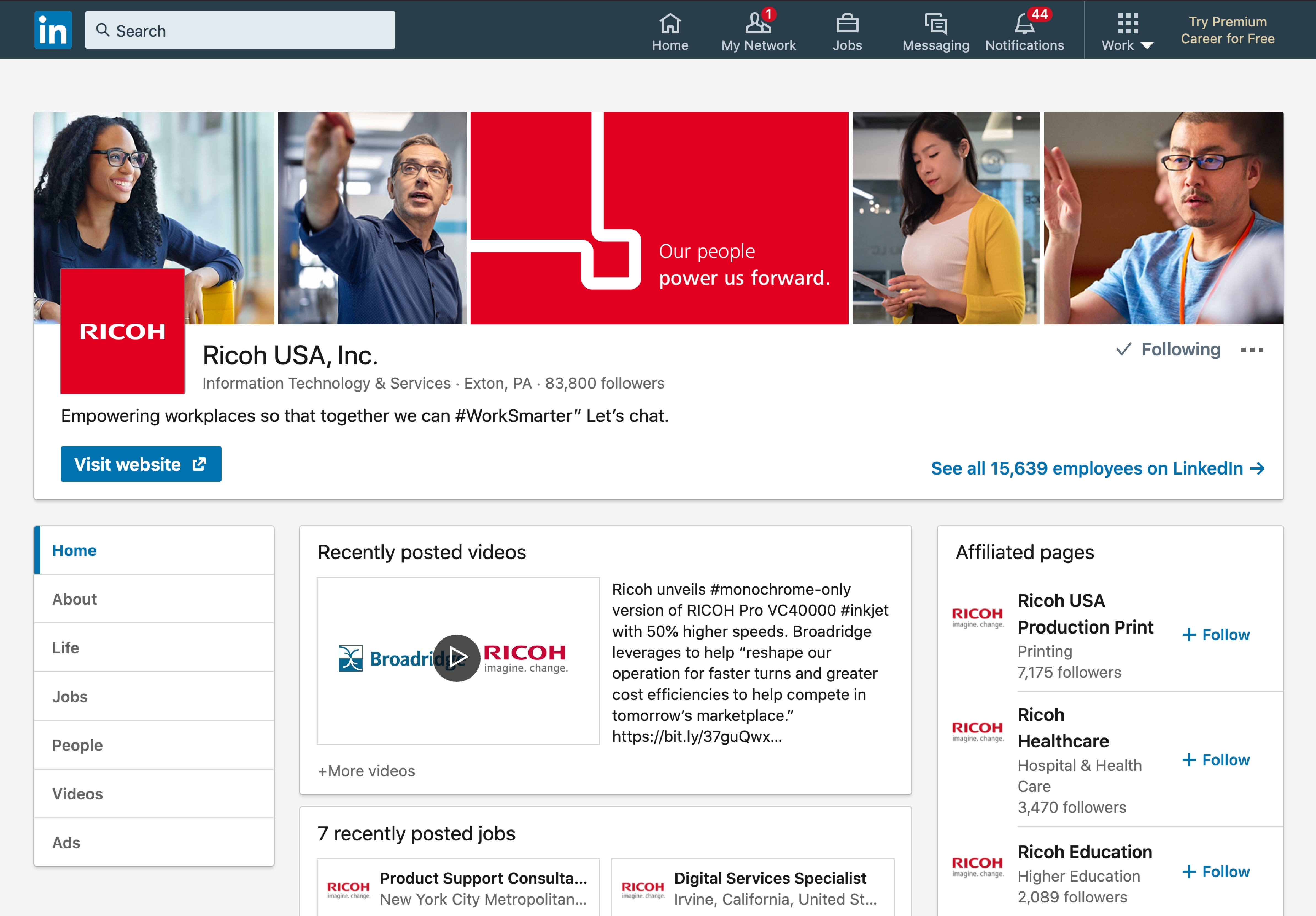Viewport: 1316px width, 916px height.
Task: Open the three-dot more options menu
Action: click(x=1251, y=350)
